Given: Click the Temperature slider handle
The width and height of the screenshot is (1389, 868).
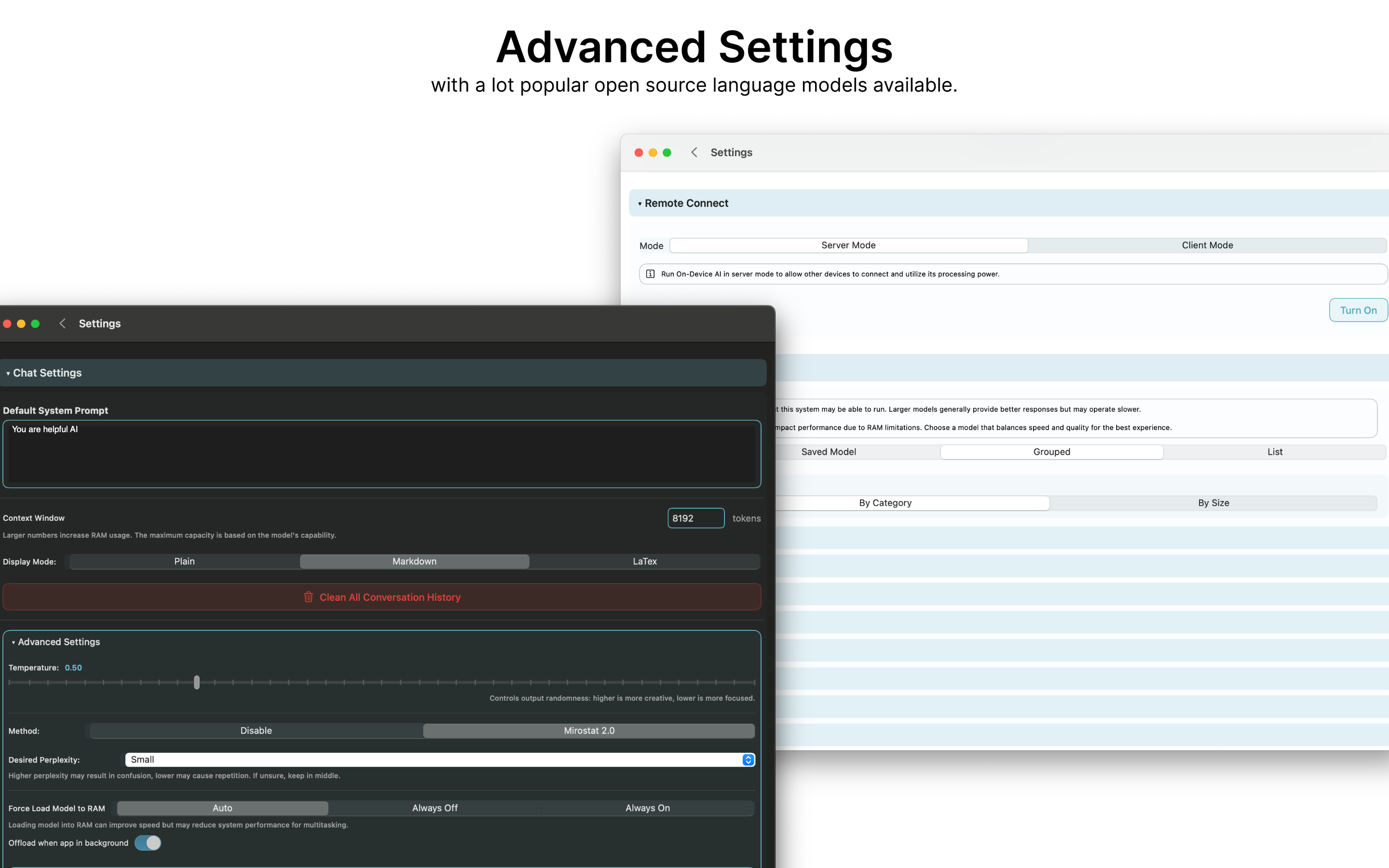Looking at the screenshot, I should click(x=197, y=682).
